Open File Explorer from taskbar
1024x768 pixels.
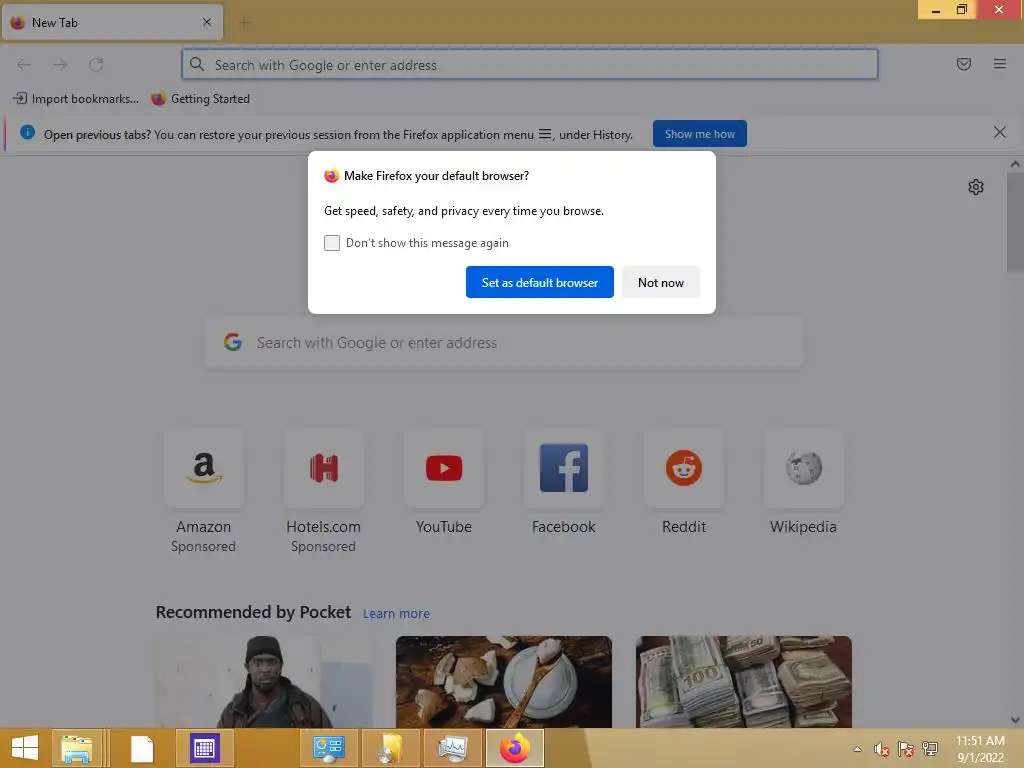[76, 748]
